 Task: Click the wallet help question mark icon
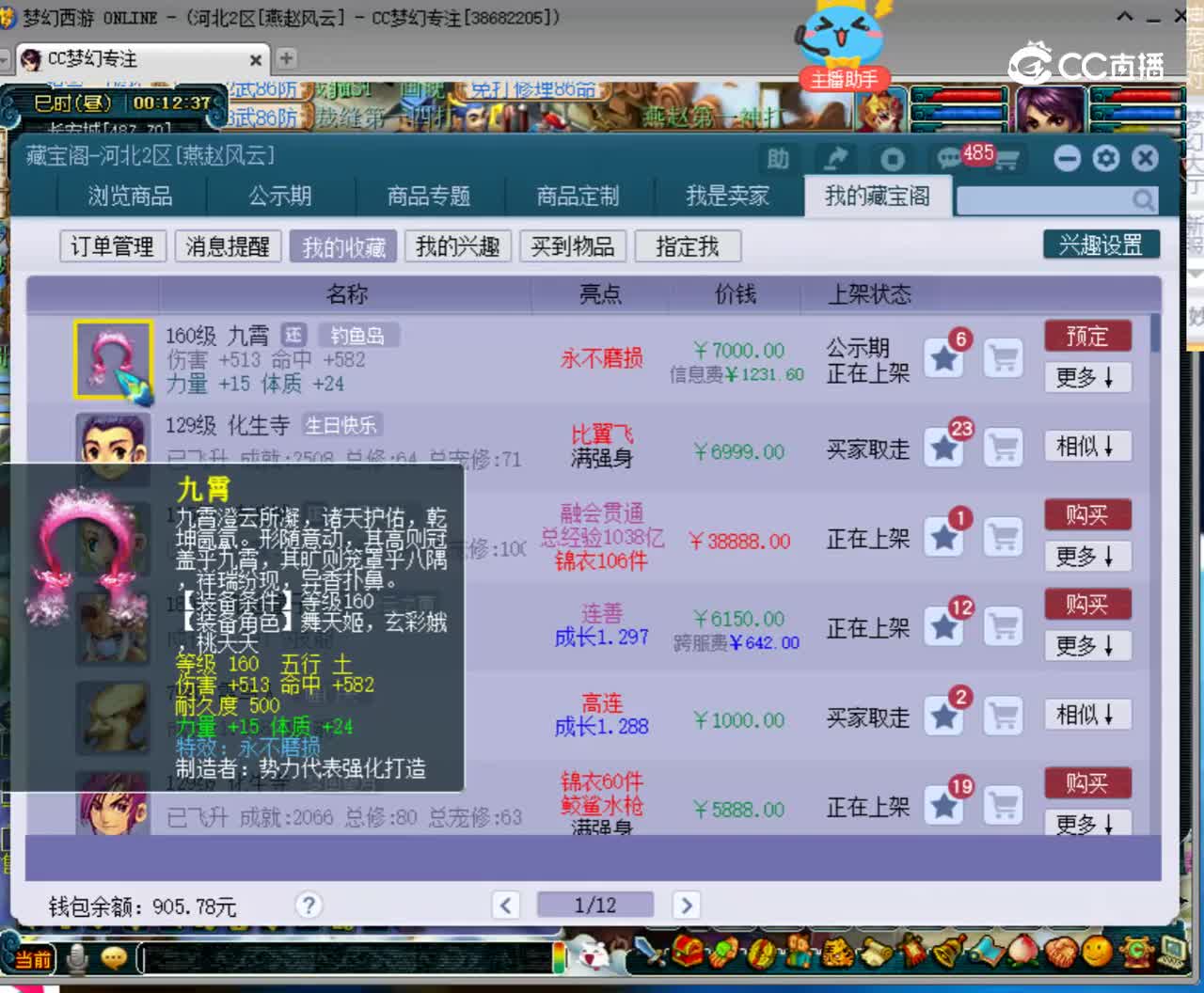tap(309, 905)
